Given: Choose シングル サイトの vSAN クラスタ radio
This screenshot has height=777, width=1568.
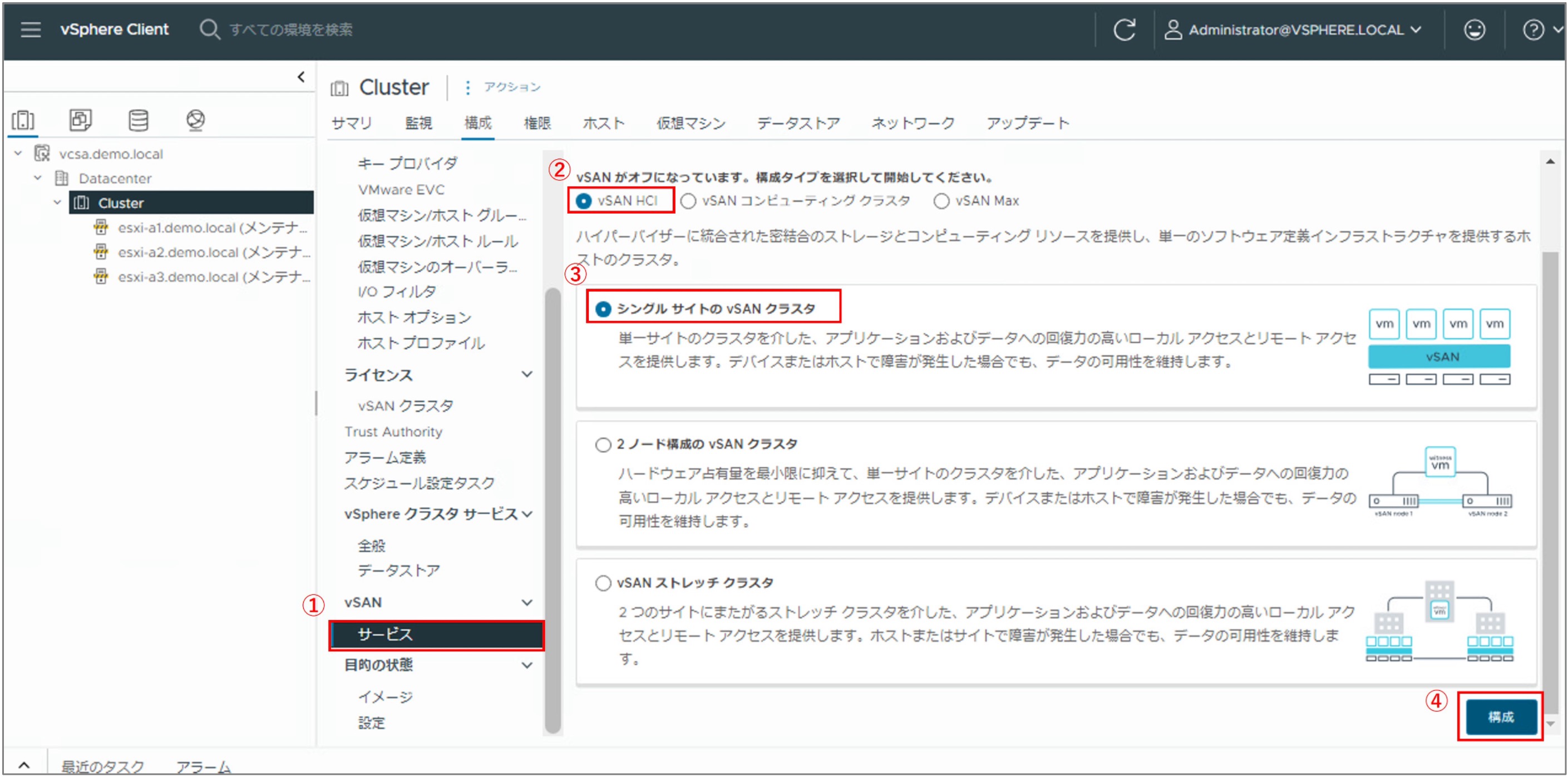Looking at the screenshot, I should [603, 309].
